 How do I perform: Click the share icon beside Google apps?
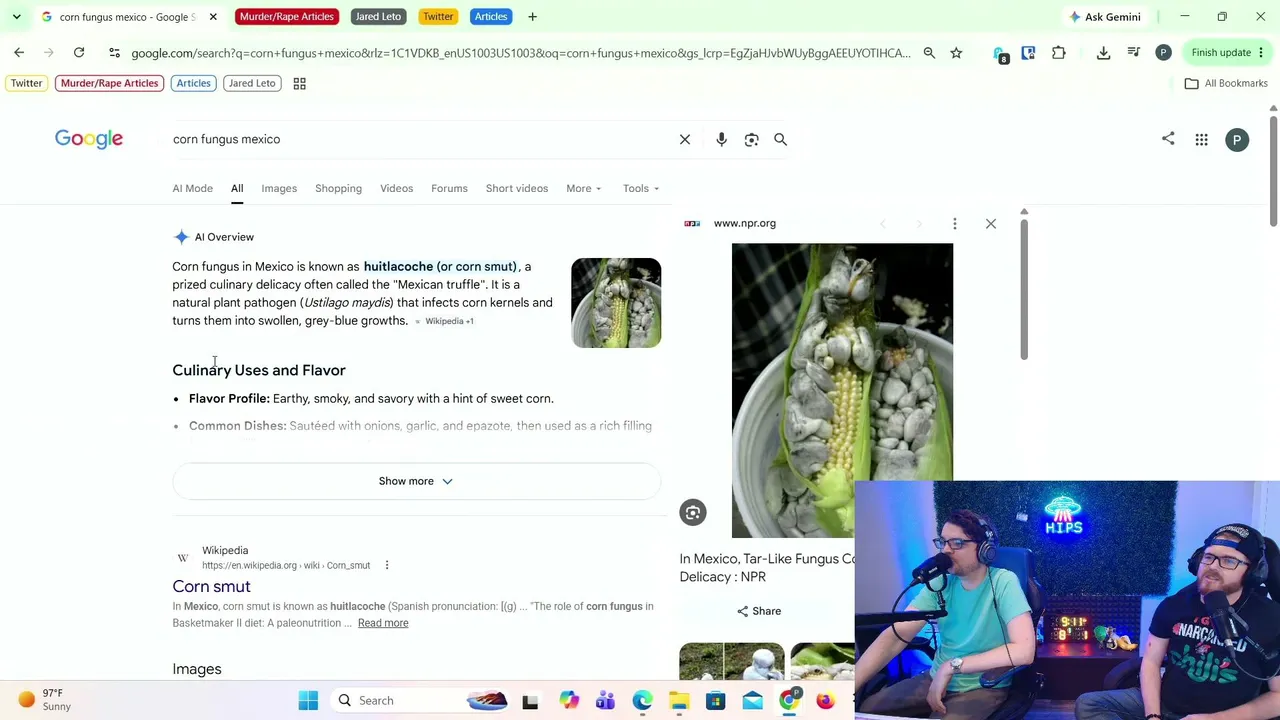tap(1168, 139)
